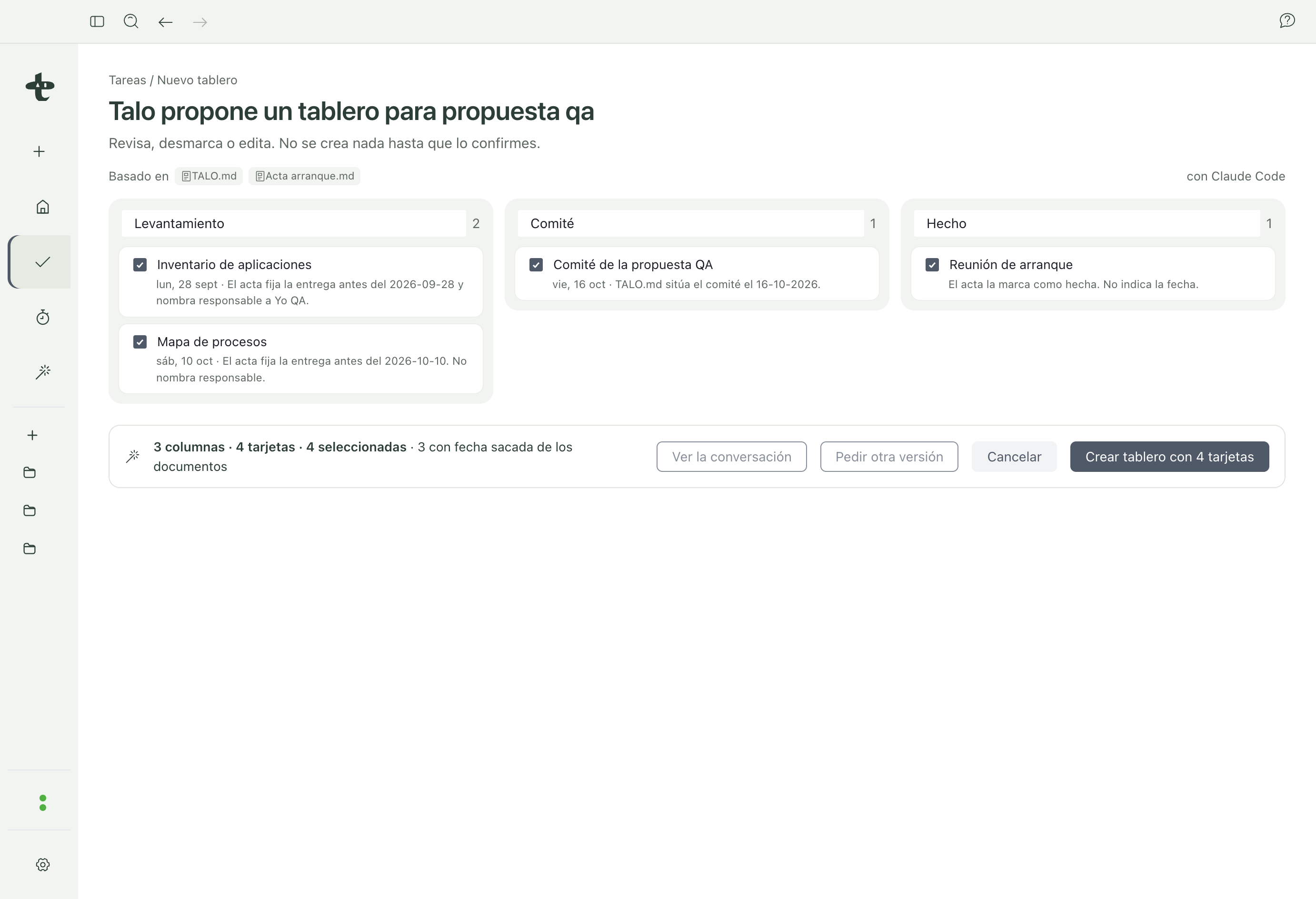Click the green status dots indicator
The width and height of the screenshot is (1316, 899).
(42, 803)
